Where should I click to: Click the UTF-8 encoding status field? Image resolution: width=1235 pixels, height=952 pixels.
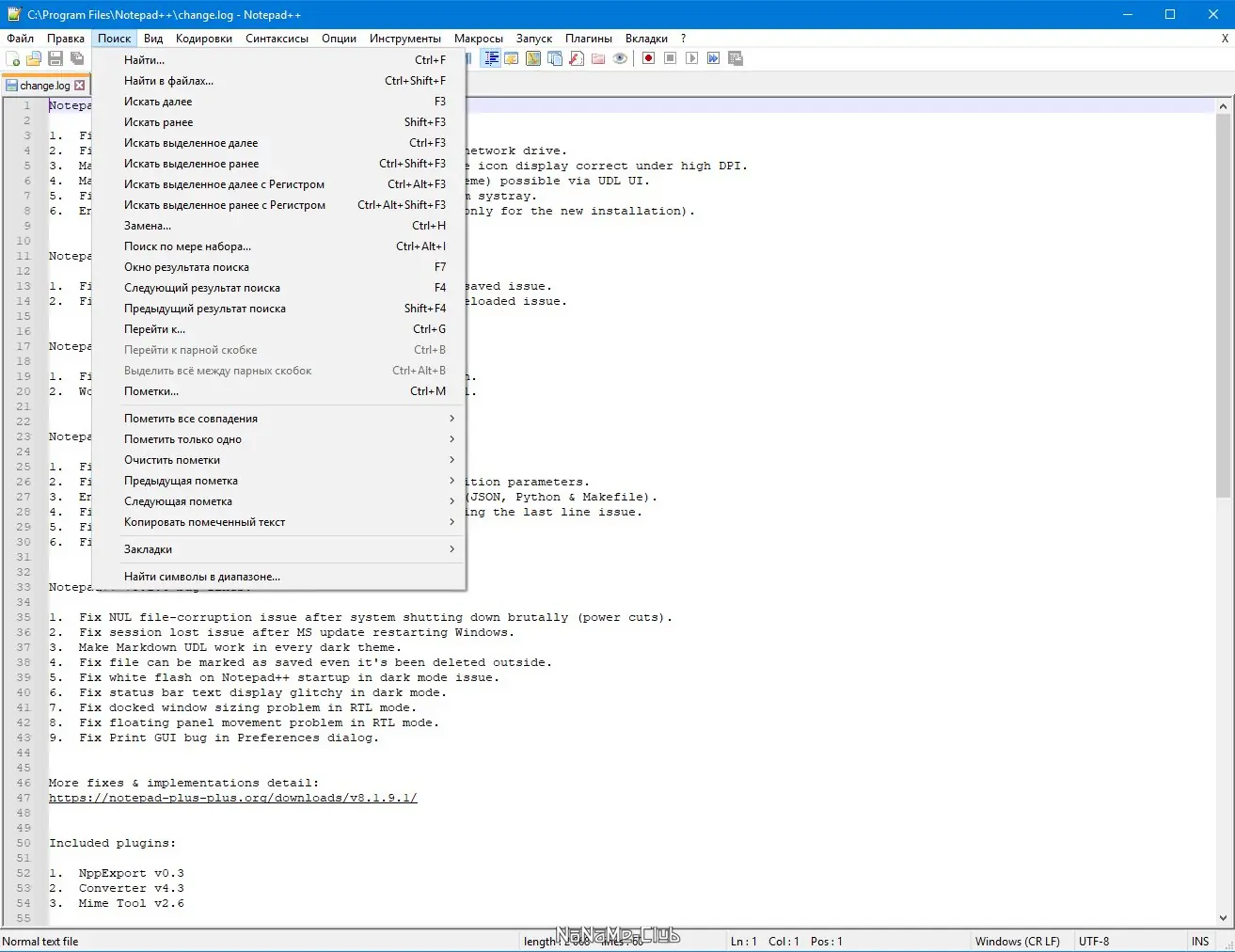tap(1094, 941)
